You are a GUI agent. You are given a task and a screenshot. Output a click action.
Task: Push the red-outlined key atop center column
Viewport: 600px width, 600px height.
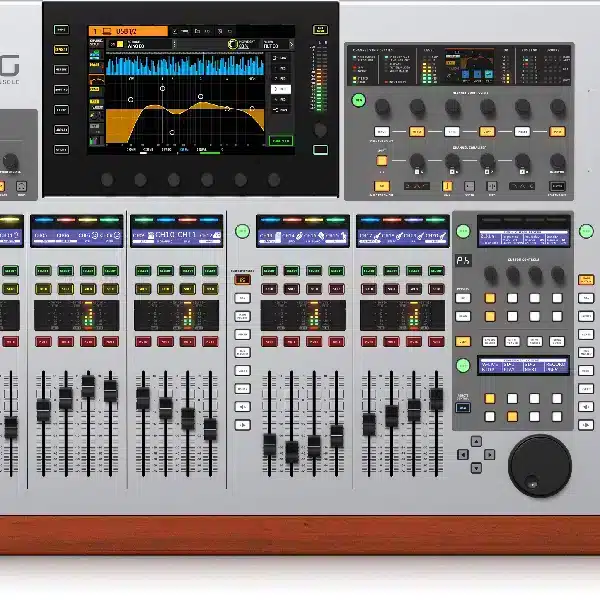[243, 280]
